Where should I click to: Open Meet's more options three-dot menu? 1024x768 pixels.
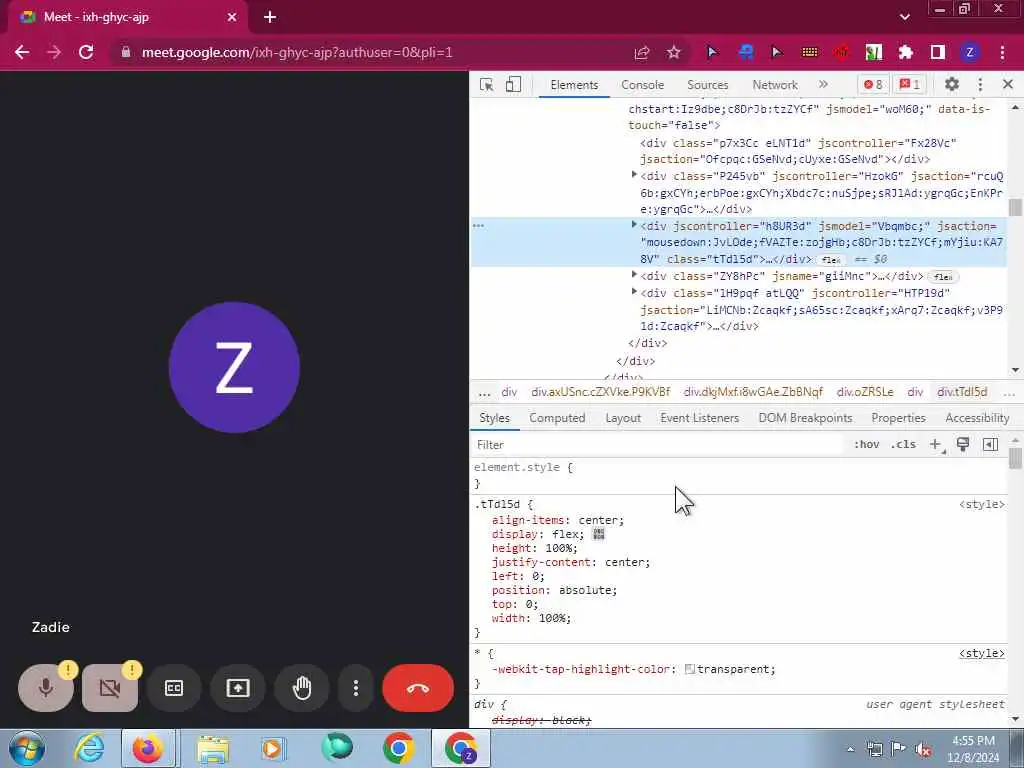pyautogui.click(x=355, y=688)
